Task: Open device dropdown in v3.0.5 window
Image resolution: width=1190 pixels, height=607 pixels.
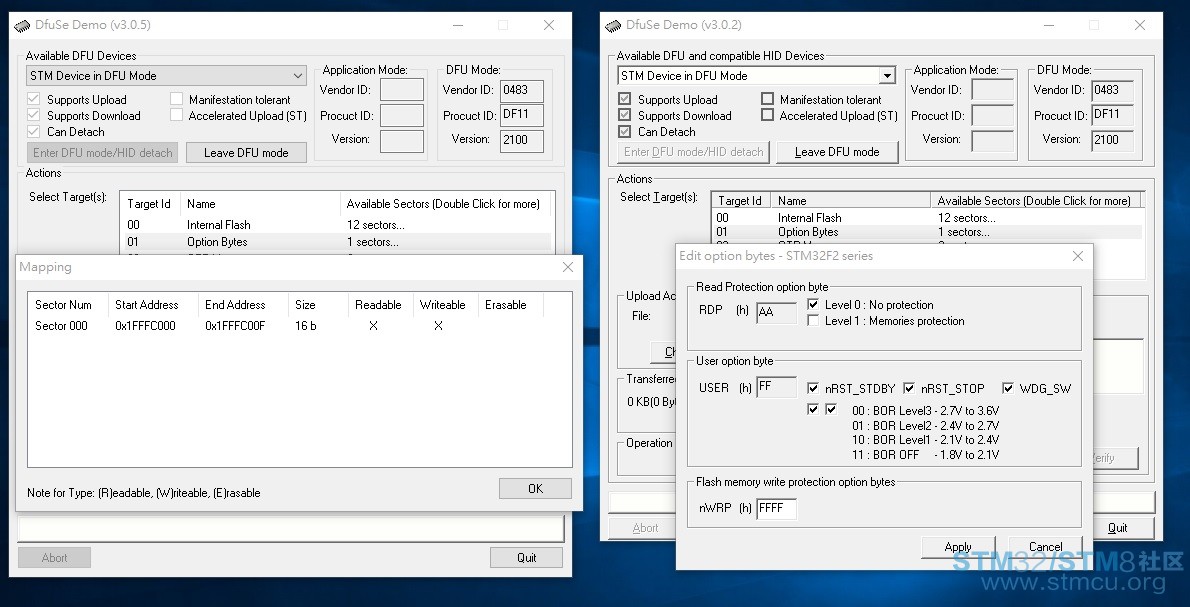Action: point(166,76)
